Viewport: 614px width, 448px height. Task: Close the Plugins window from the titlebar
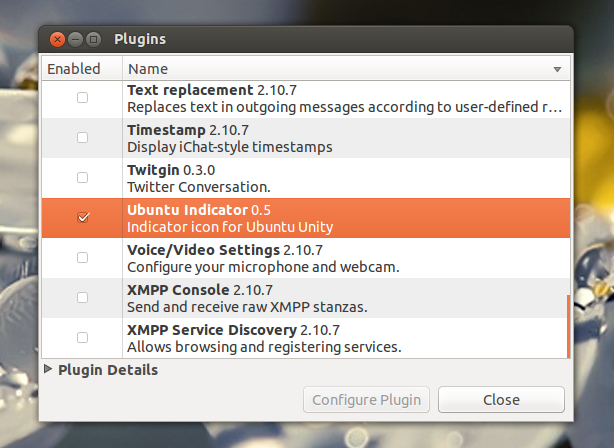[x=57, y=40]
